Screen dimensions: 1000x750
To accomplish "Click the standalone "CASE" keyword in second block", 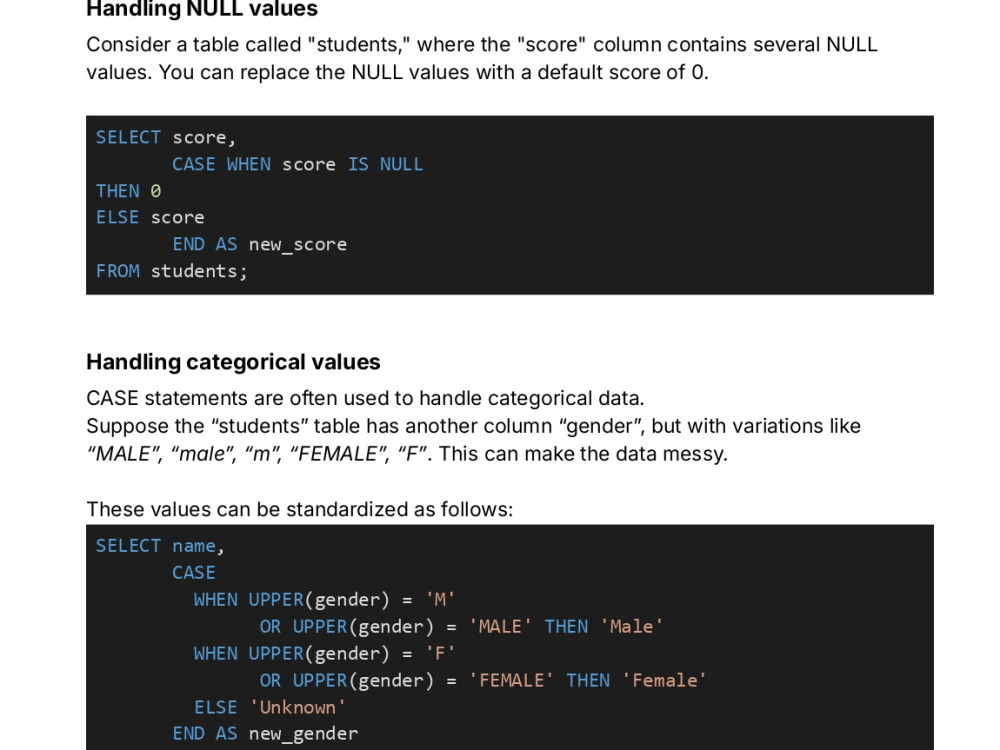I will click(x=194, y=573).
